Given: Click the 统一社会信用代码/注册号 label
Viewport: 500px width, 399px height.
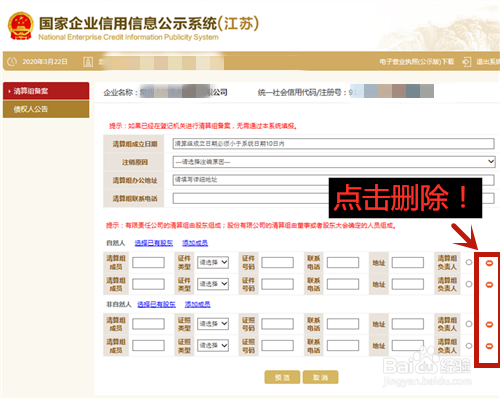Looking at the screenshot, I should point(302,93).
